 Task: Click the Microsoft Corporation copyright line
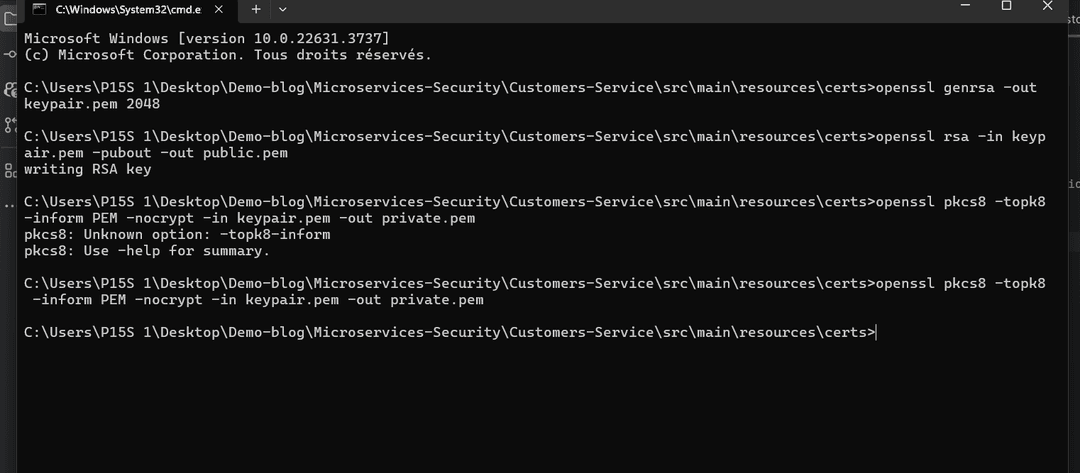pyautogui.click(x=227, y=55)
